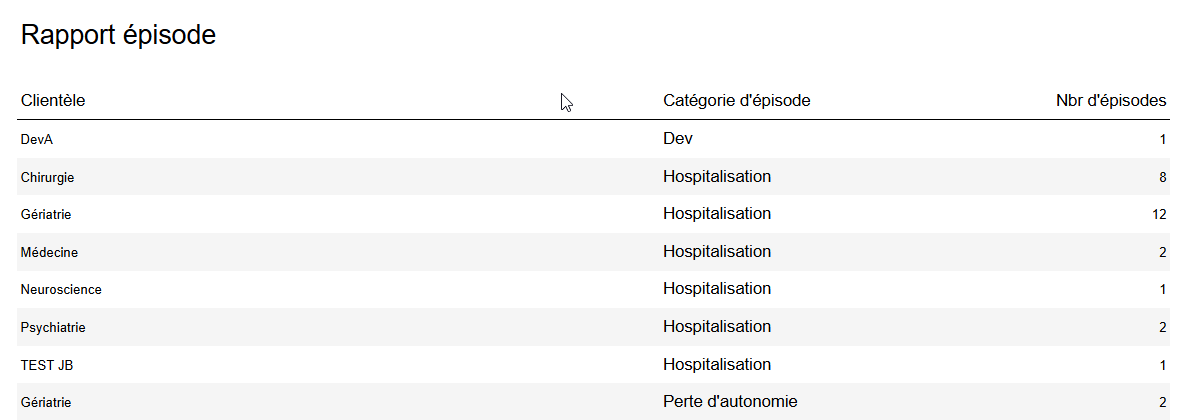
Task: Click the Dev category cell
Action: (x=678, y=138)
